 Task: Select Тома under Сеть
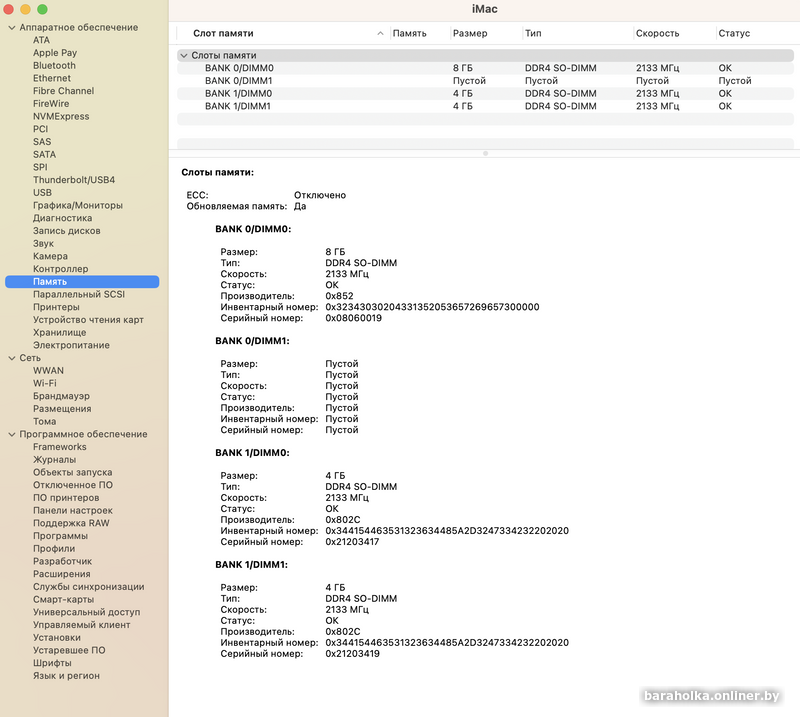pyautogui.click(x=44, y=422)
